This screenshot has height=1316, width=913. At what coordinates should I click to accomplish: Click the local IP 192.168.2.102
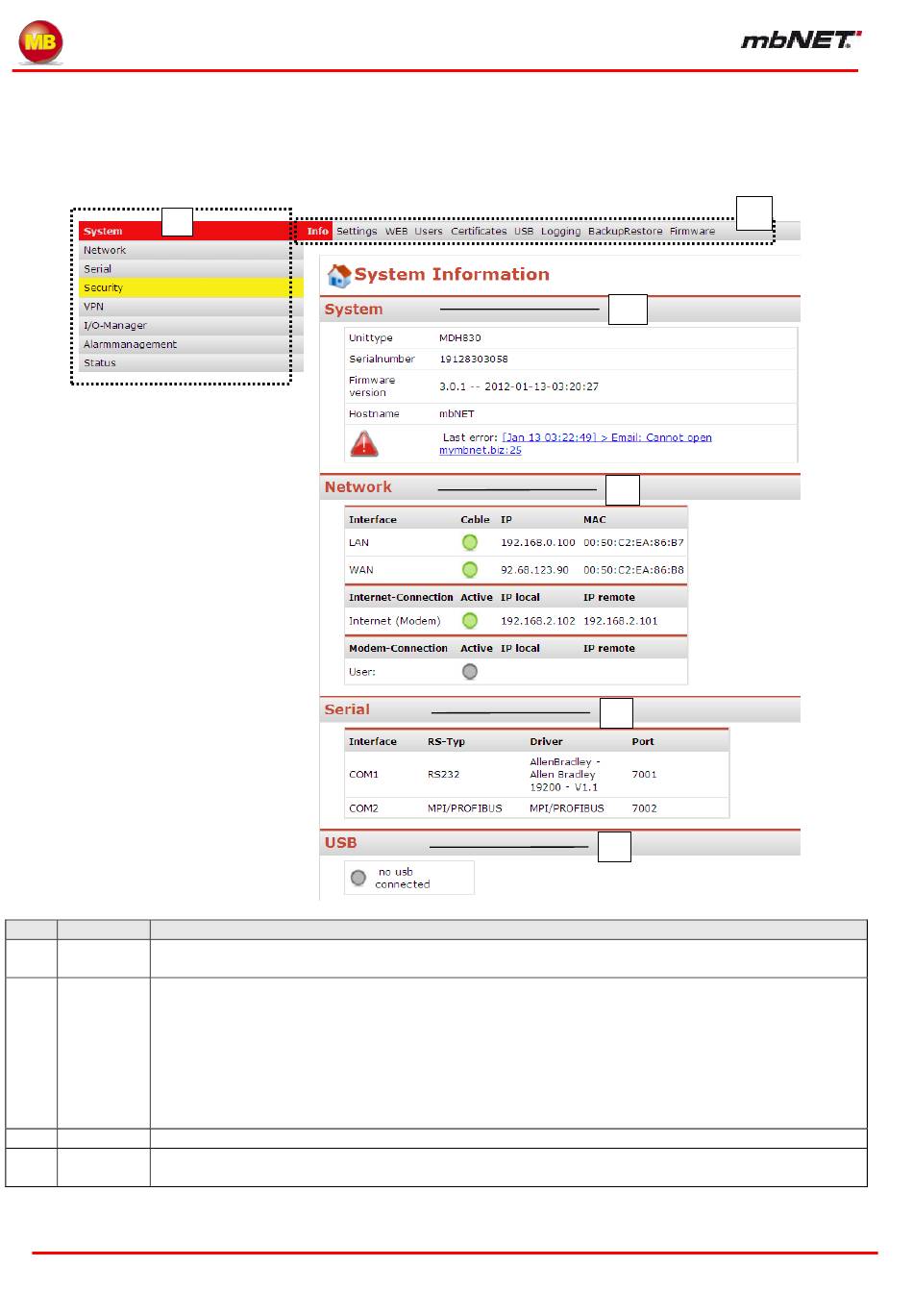(x=538, y=621)
